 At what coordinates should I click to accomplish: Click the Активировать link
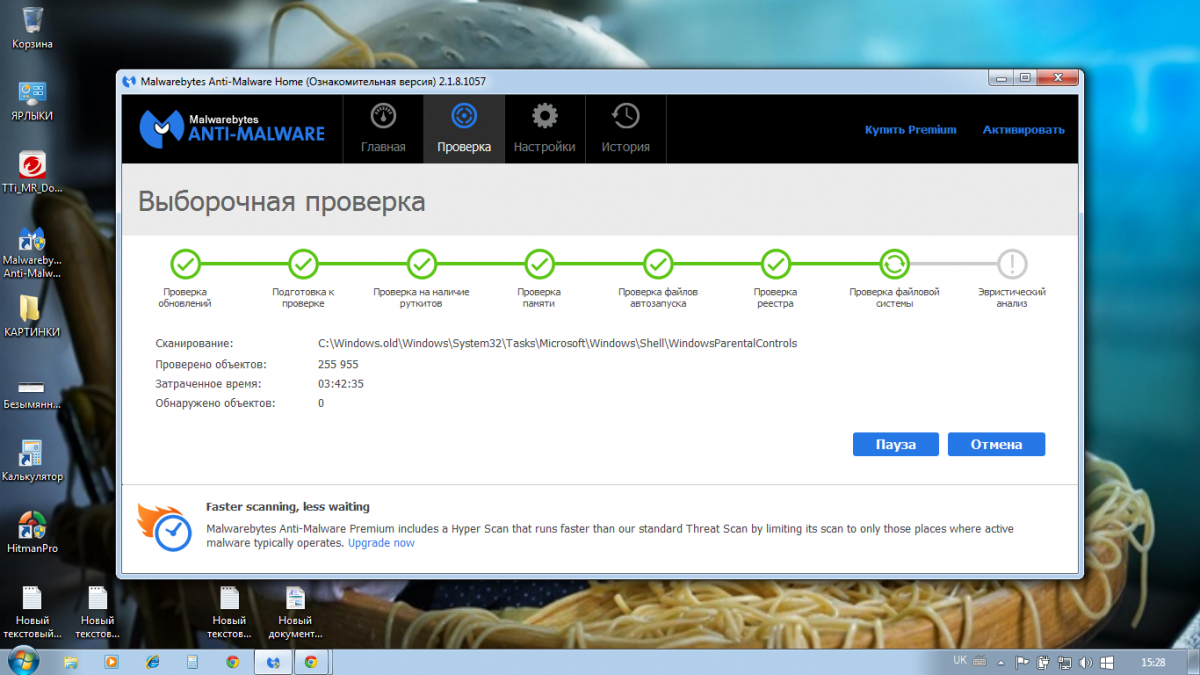(1023, 130)
